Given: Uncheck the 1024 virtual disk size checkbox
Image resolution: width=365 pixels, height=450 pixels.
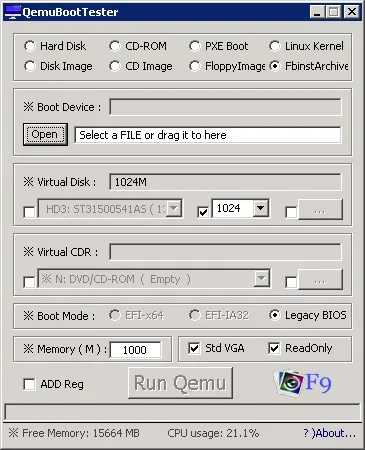Looking at the screenshot, I should pos(203,212).
